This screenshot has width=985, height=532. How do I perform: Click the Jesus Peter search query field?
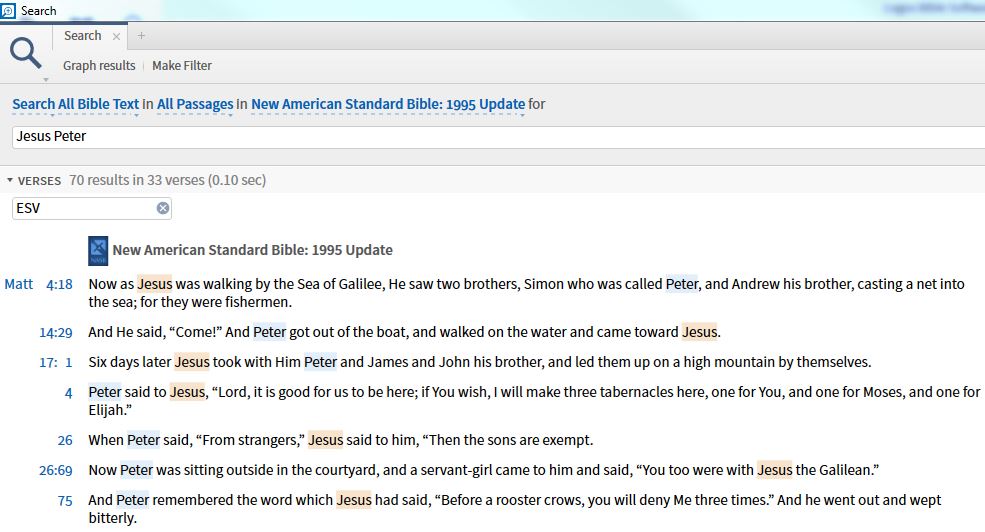[400, 136]
